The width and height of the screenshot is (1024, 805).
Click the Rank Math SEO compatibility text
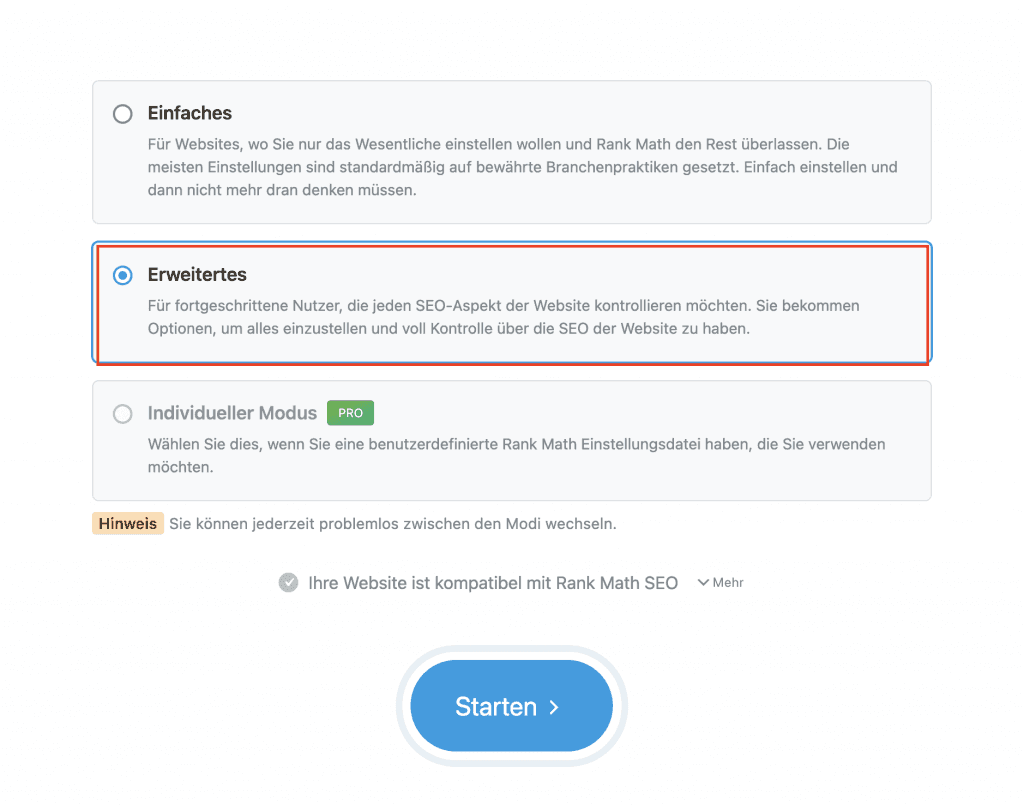[493, 583]
